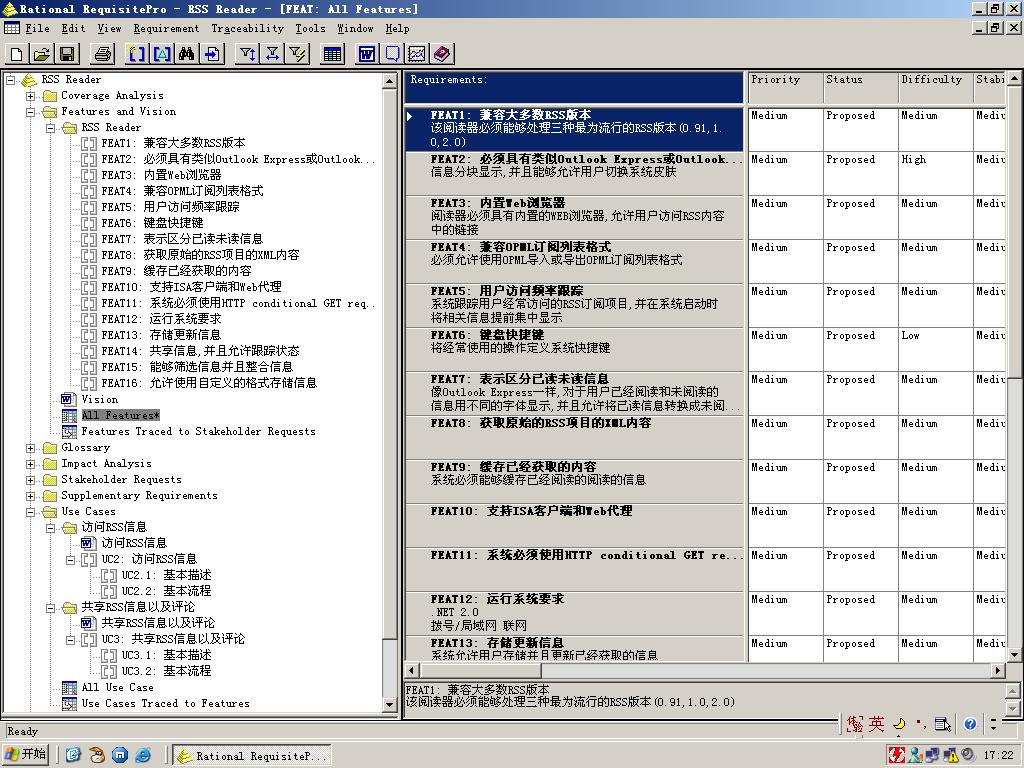This screenshot has height=768, width=1024.
Task: Click the metrics chart toolbar icon
Action: (417, 54)
